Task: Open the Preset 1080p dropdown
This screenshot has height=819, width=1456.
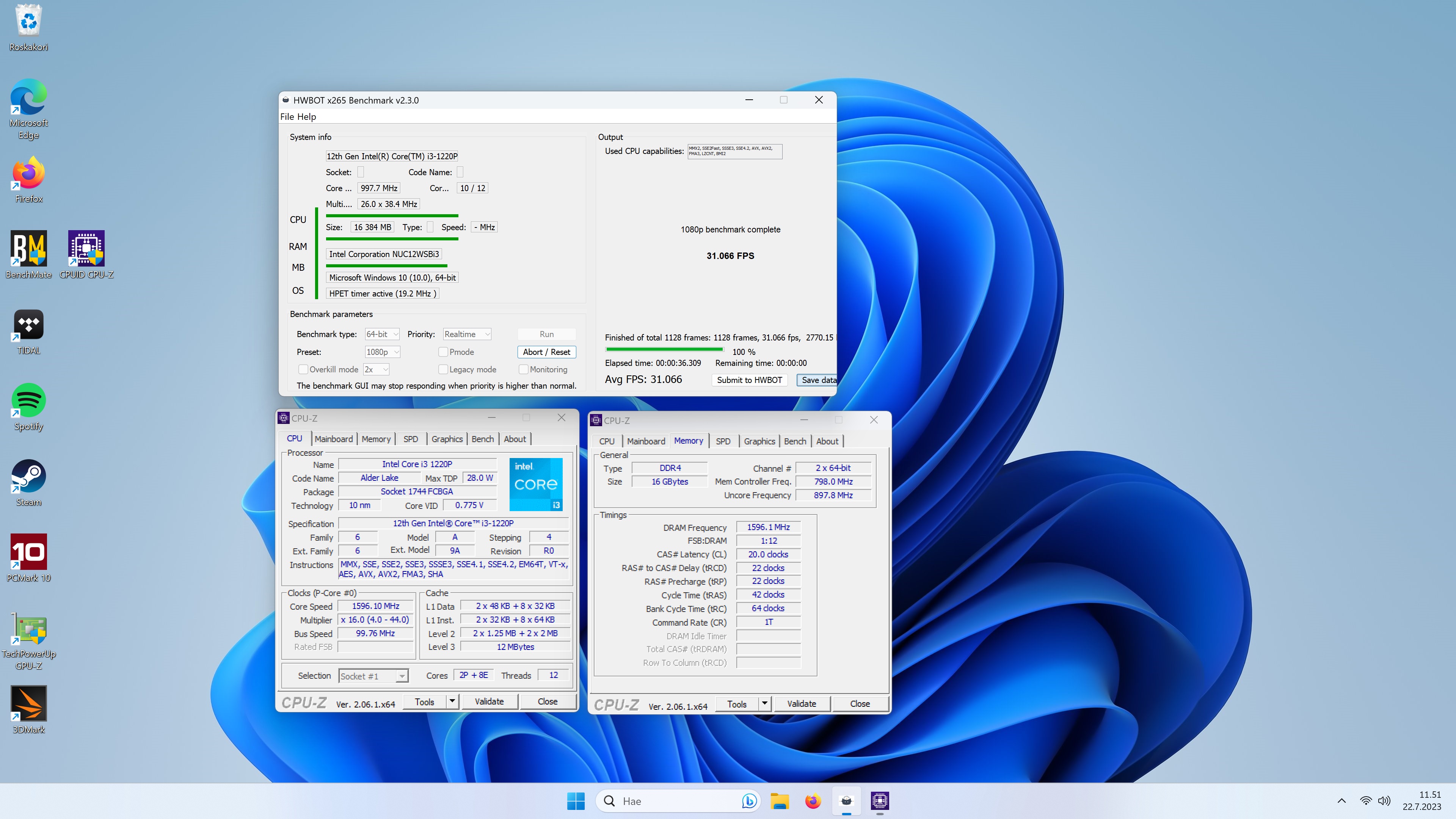Action: 382,351
